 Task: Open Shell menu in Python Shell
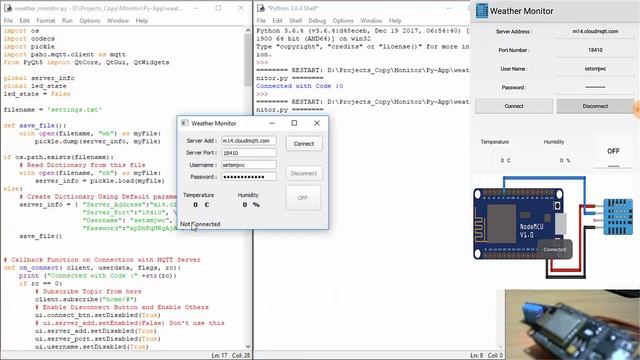[296, 20]
